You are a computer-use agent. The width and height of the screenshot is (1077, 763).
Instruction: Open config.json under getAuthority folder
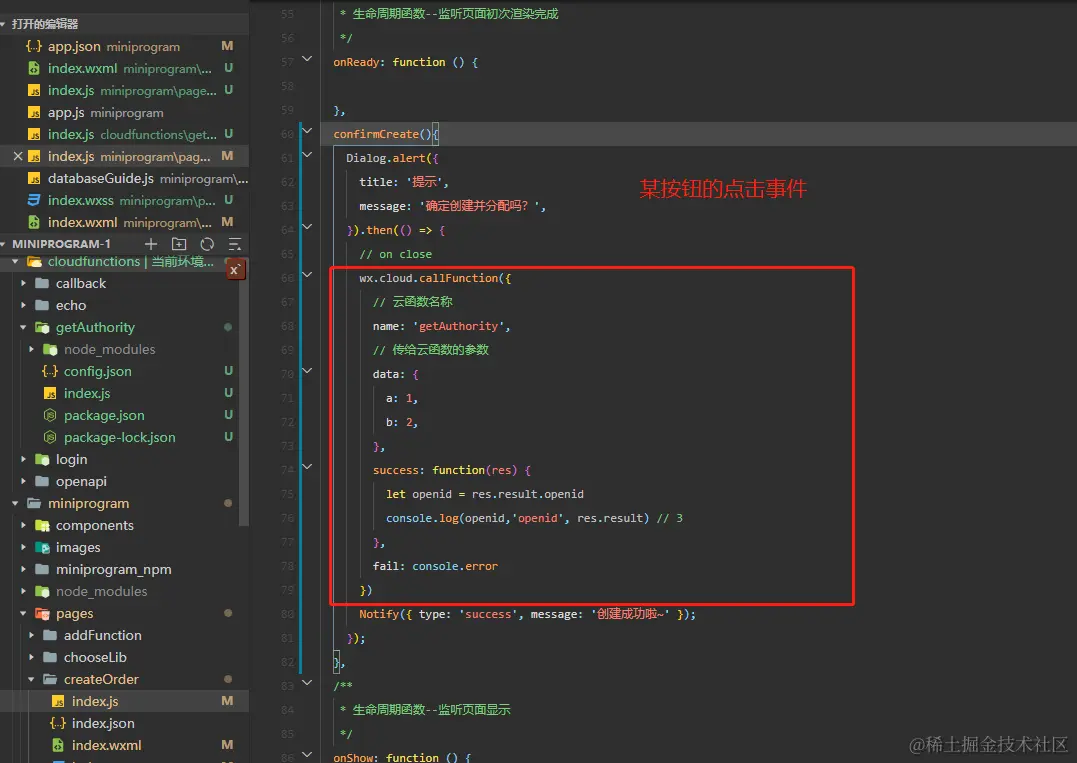pyautogui.click(x=97, y=372)
